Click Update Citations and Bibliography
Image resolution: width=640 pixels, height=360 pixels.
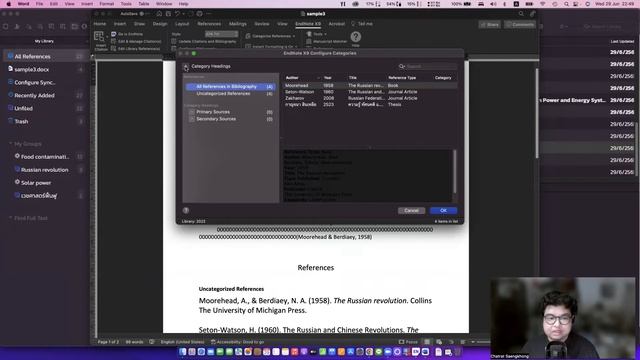204,41
